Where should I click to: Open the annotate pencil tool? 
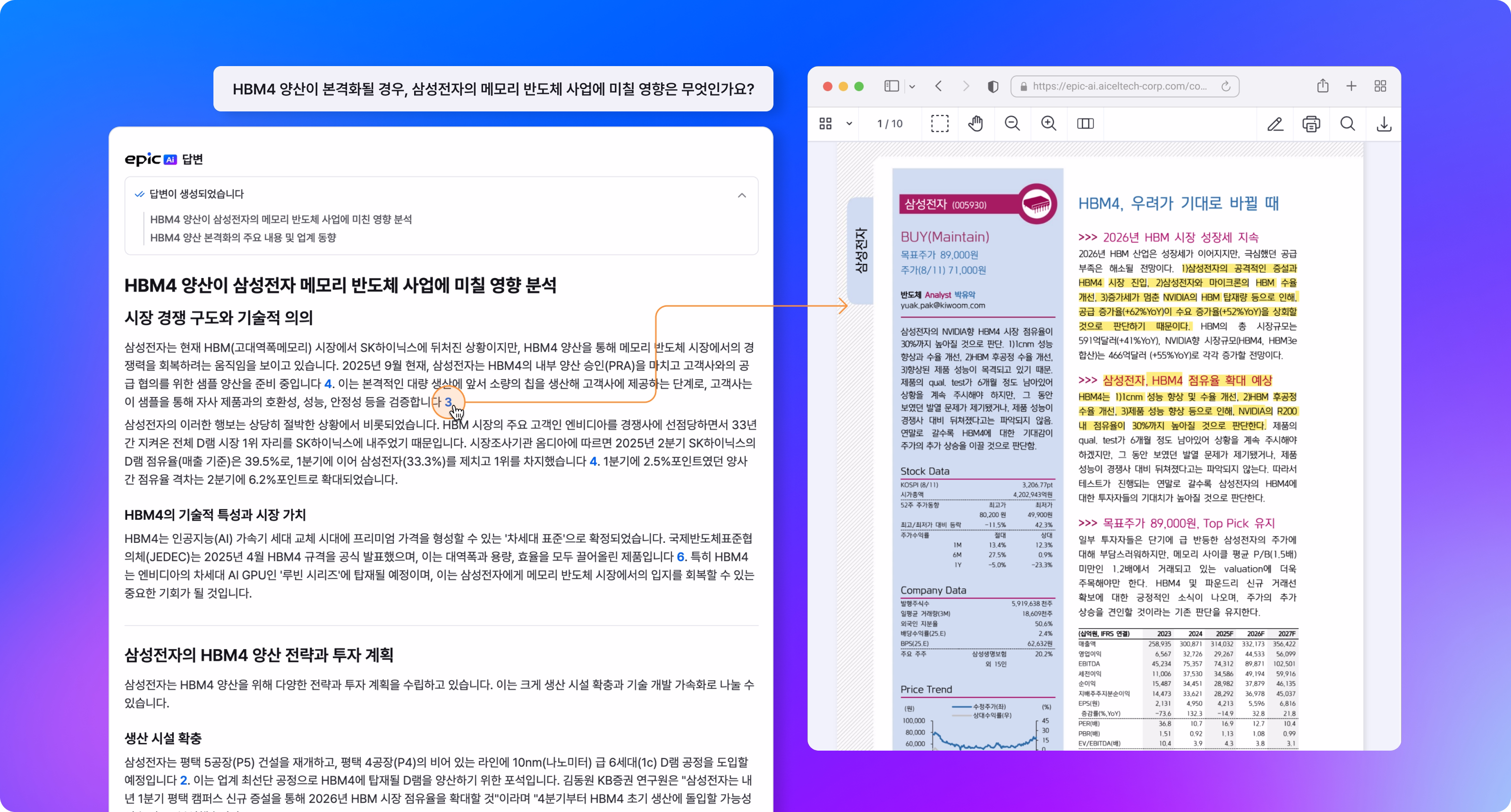1274,124
